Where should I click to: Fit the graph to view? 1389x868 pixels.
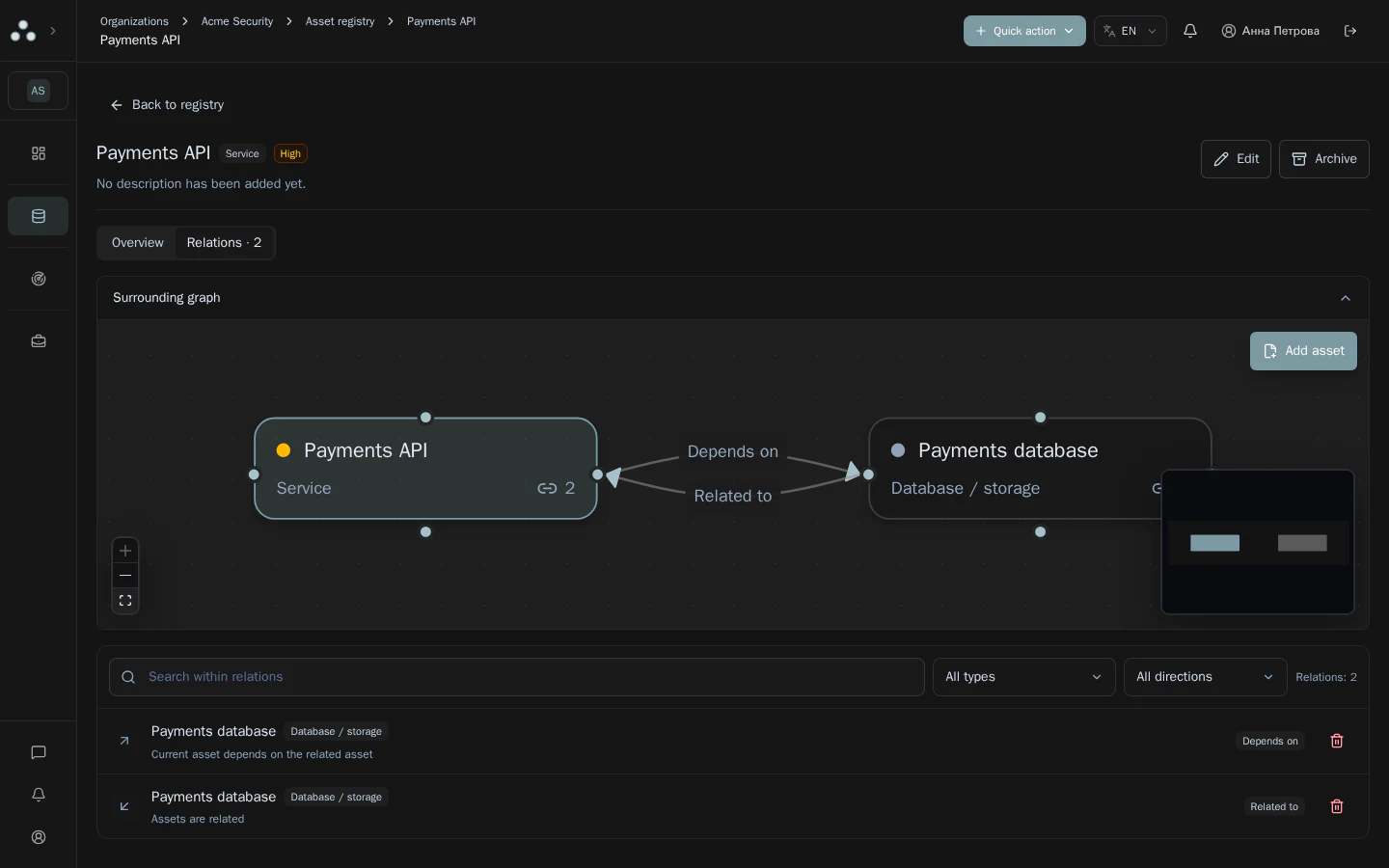(125, 601)
